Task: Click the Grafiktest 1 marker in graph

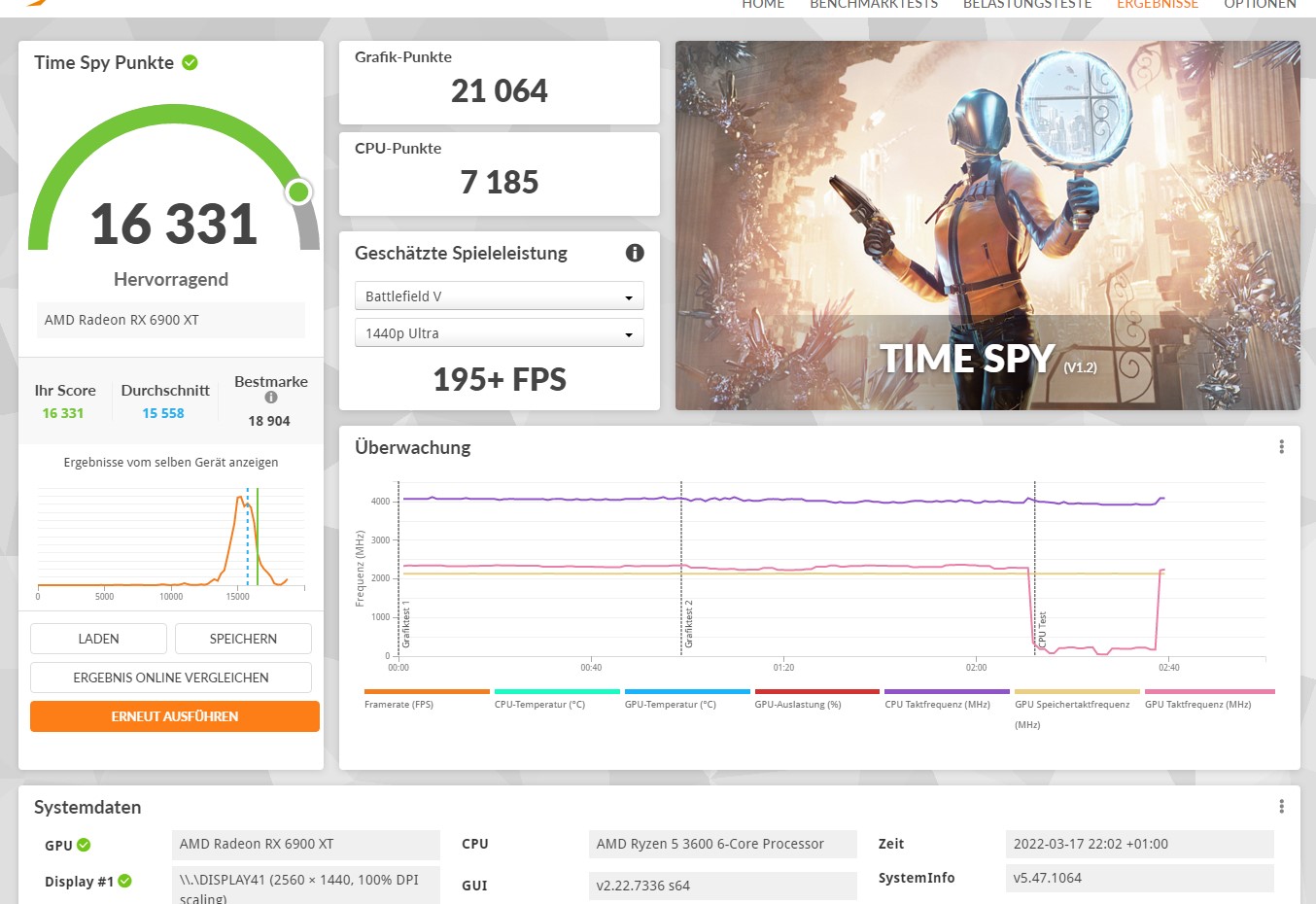Action: [406, 624]
